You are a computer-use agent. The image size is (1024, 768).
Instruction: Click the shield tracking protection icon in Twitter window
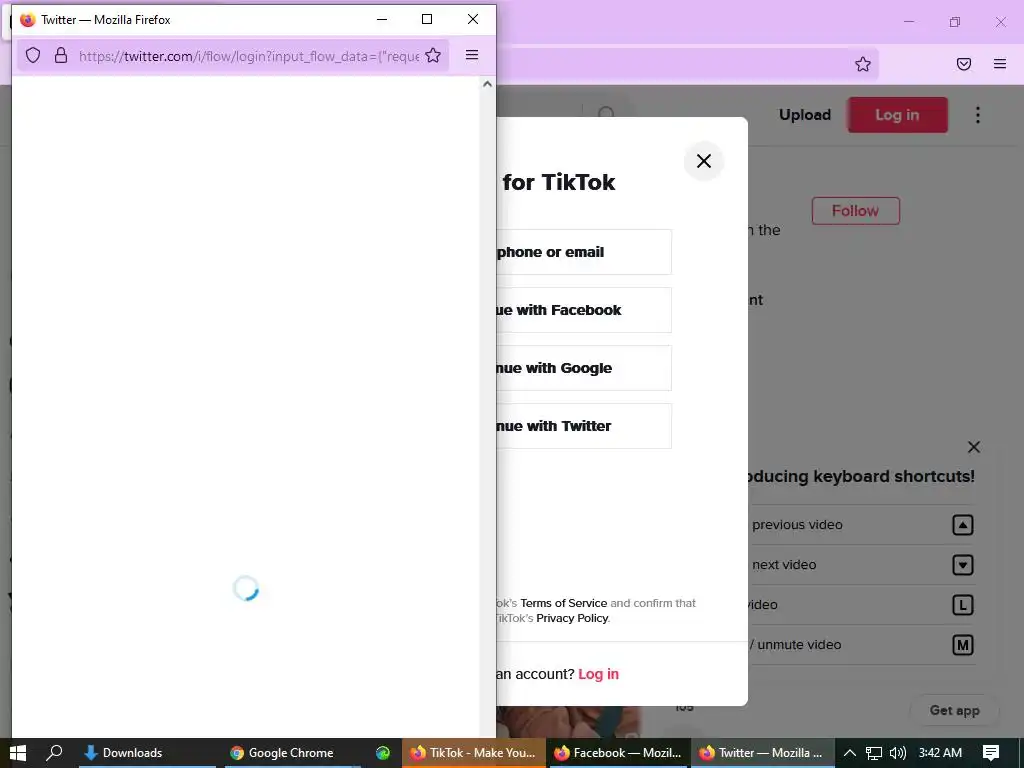[x=33, y=56]
